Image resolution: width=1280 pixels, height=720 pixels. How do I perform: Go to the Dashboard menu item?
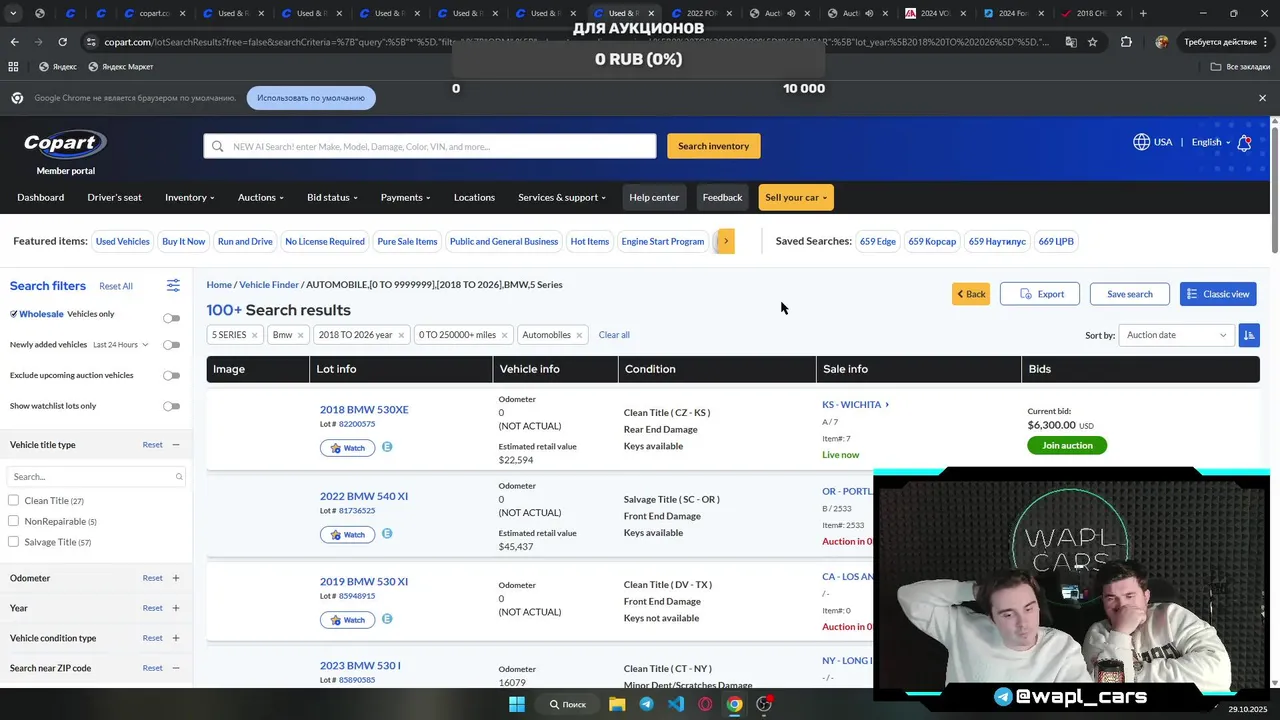pos(40,197)
